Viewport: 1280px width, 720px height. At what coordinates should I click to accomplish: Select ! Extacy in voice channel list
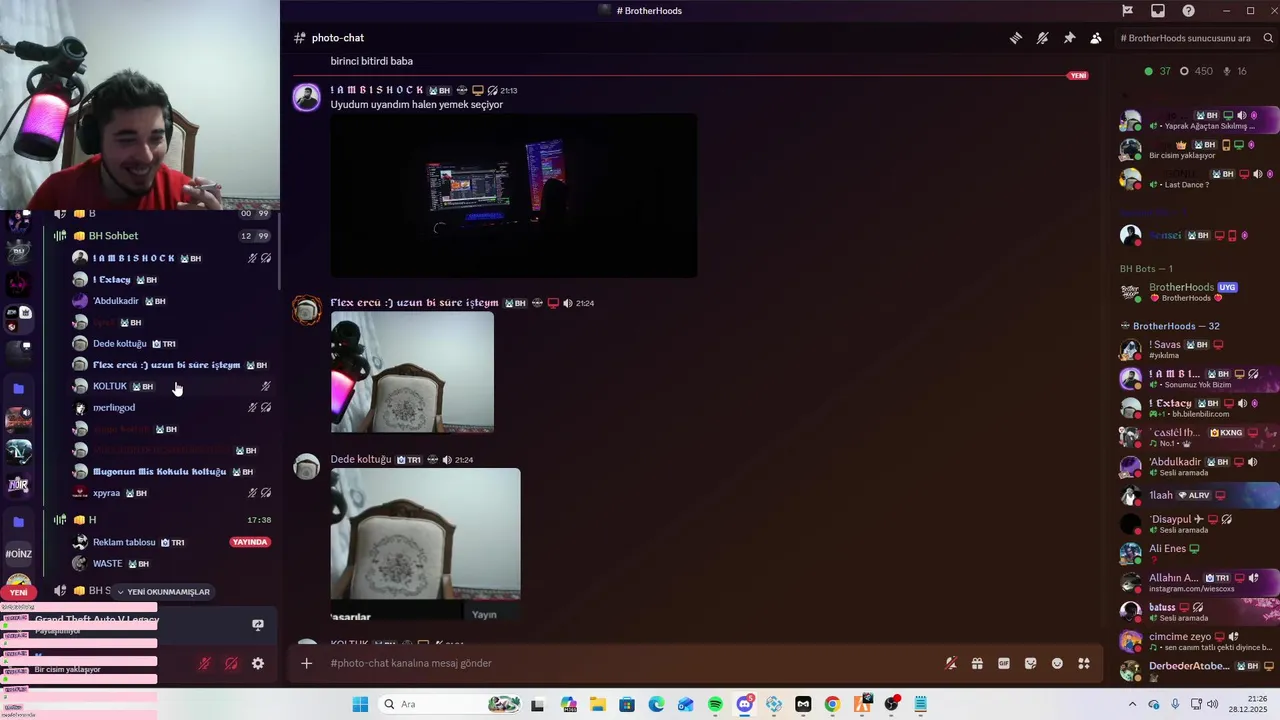click(x=172, y=279)
